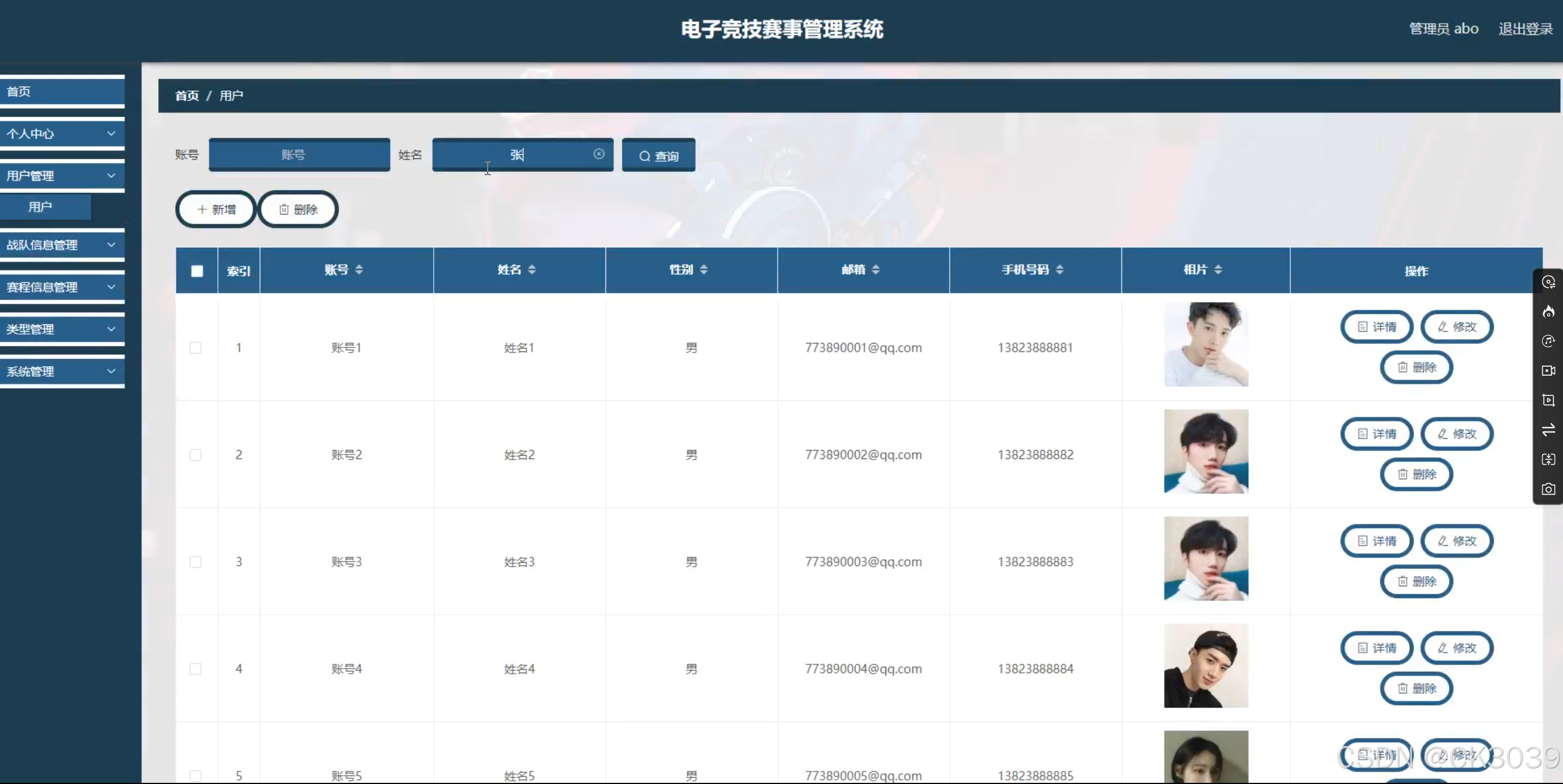Click the swap arrows icon in the right toolbar
This screenshot has height=784, width=1563.
coord(1548,430)
